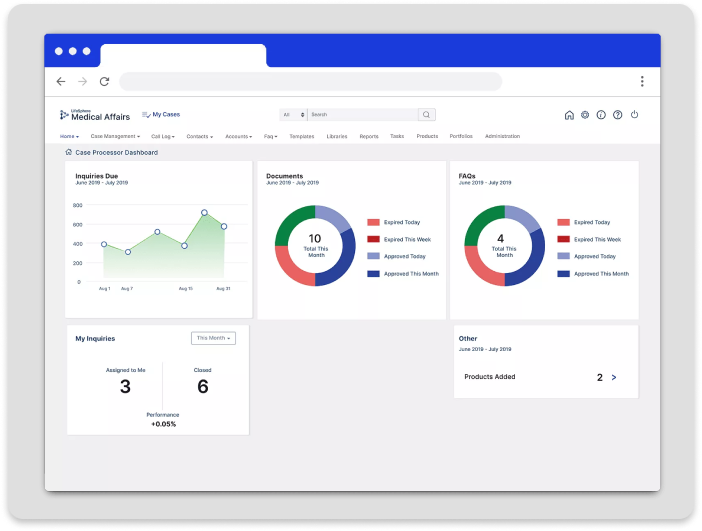The height and width of the screenshot is (531, 702).
Task: Click Case Processor Dashboard breadcrumb
Action: (116, 153)
